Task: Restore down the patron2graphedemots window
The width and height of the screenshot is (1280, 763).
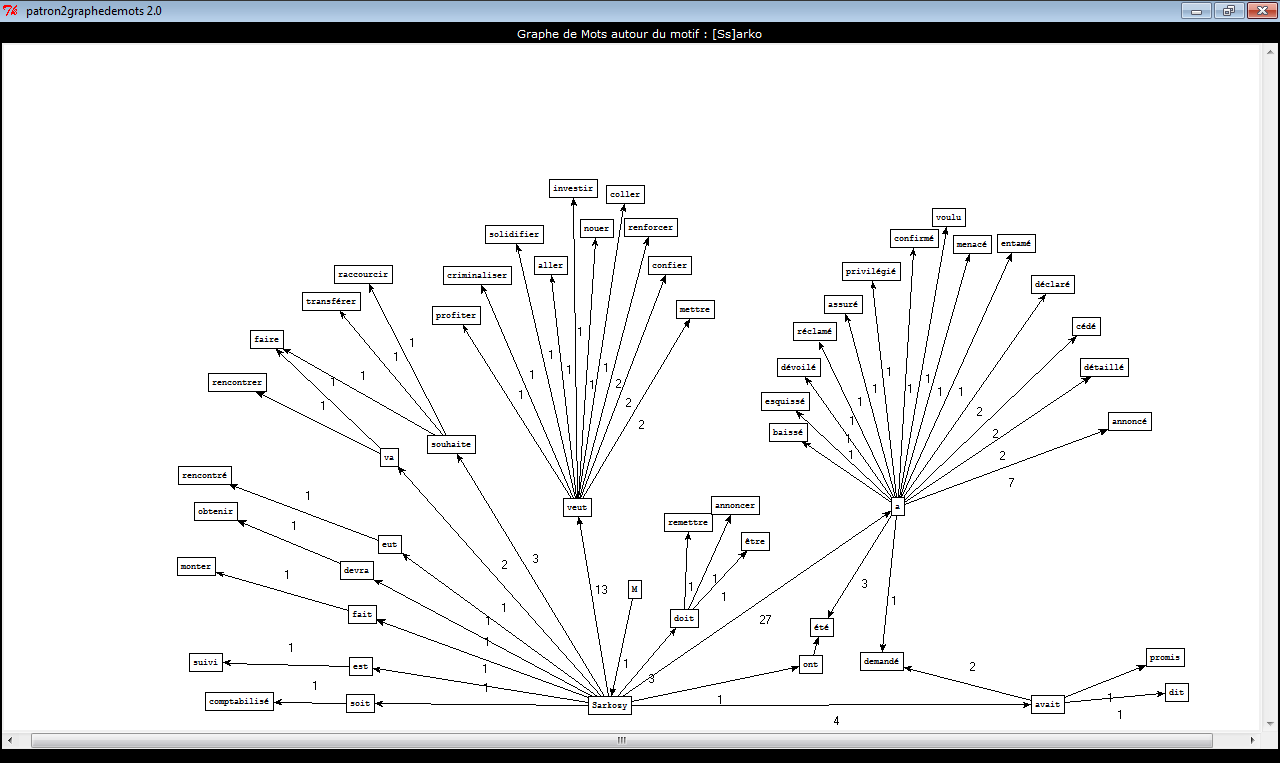Action: pos(1228,11)
